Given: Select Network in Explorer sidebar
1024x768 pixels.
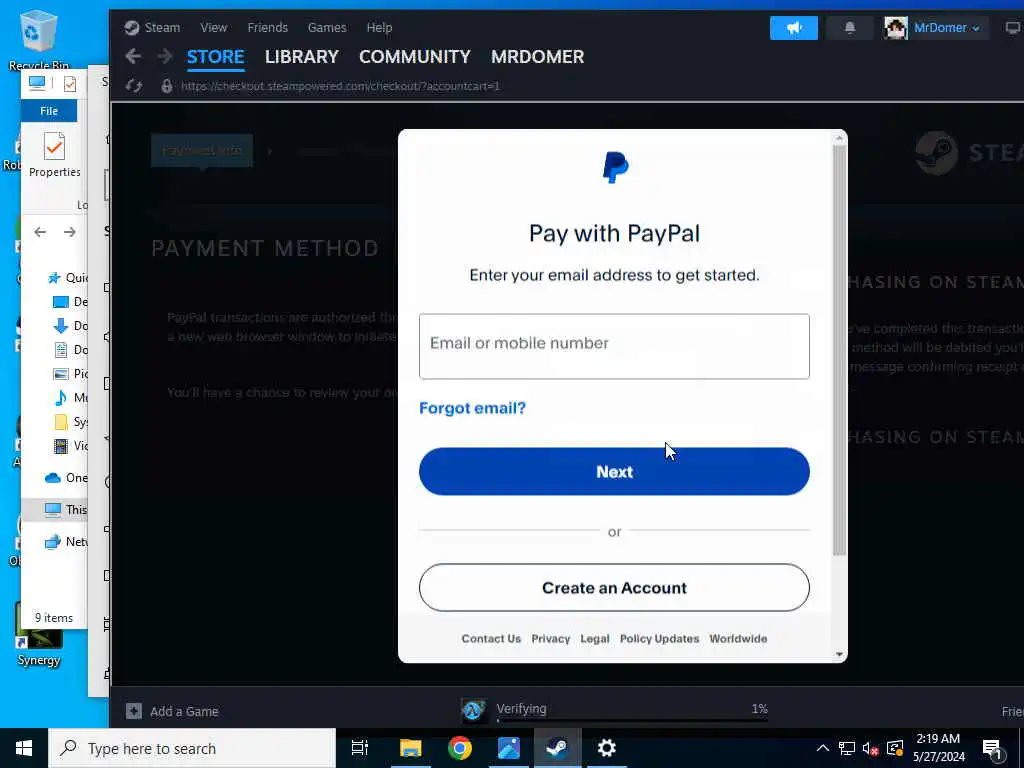Looking at the screenshot, I should tap(65, 541).
